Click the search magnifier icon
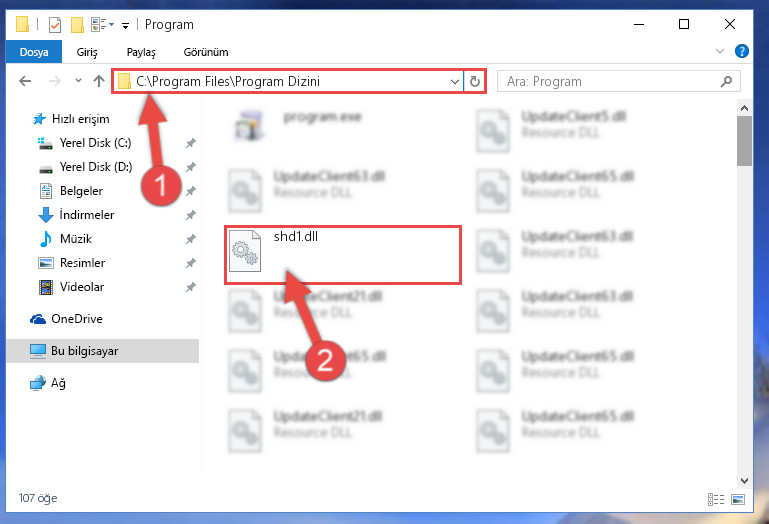 tap(726, 81)
